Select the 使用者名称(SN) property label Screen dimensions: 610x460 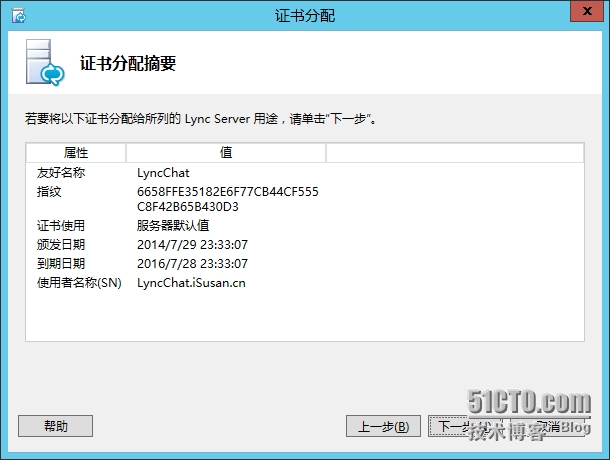click(x=79, y=283)
